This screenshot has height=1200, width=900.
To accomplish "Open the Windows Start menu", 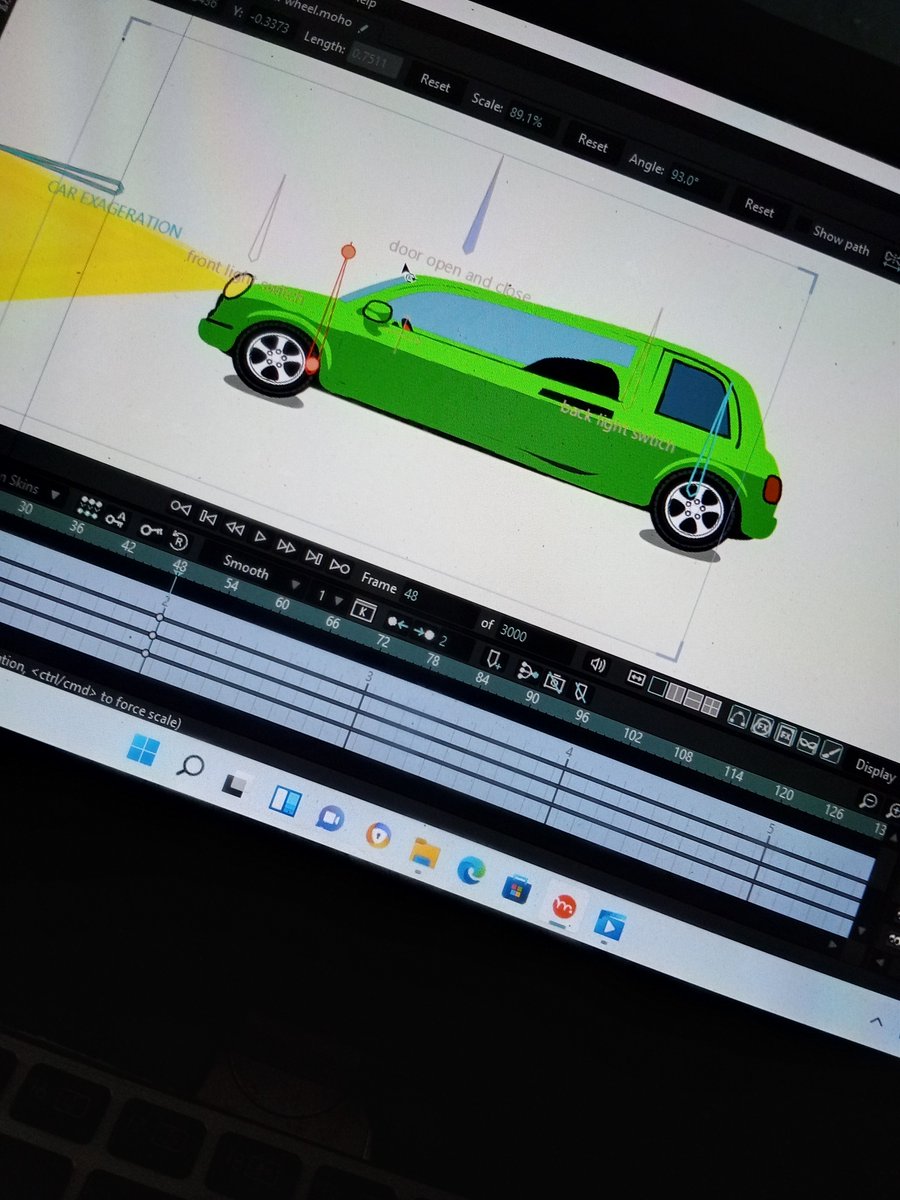I will click(143, 749).
